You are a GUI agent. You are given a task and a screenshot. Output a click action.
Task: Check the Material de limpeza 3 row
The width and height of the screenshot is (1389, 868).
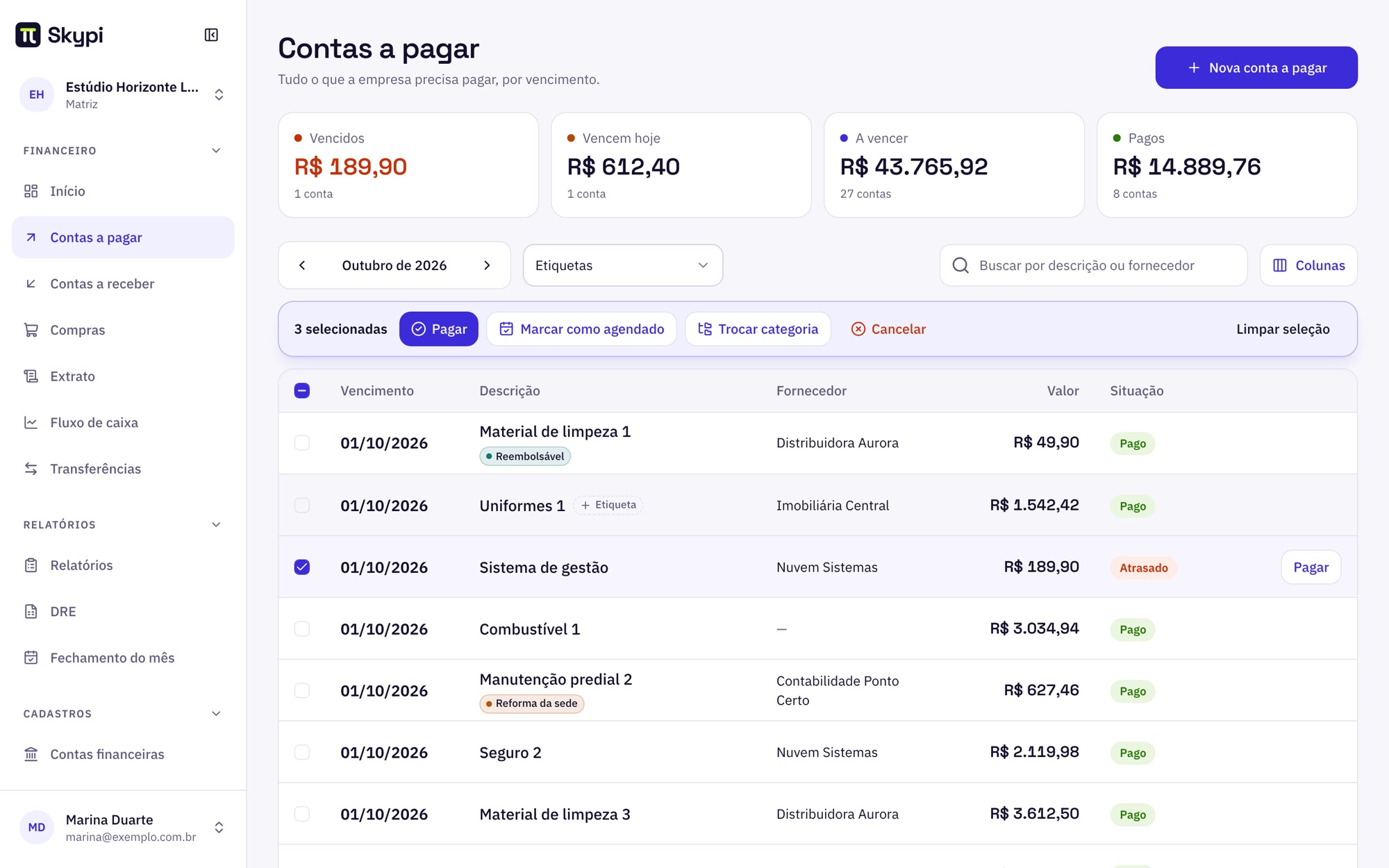[302, 814]
